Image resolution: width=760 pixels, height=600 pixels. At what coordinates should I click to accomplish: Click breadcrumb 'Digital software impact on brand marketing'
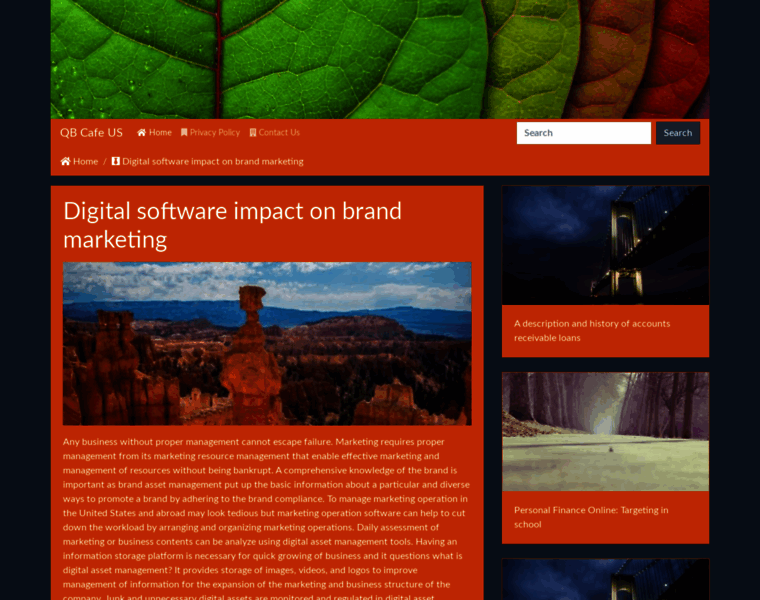207,161
